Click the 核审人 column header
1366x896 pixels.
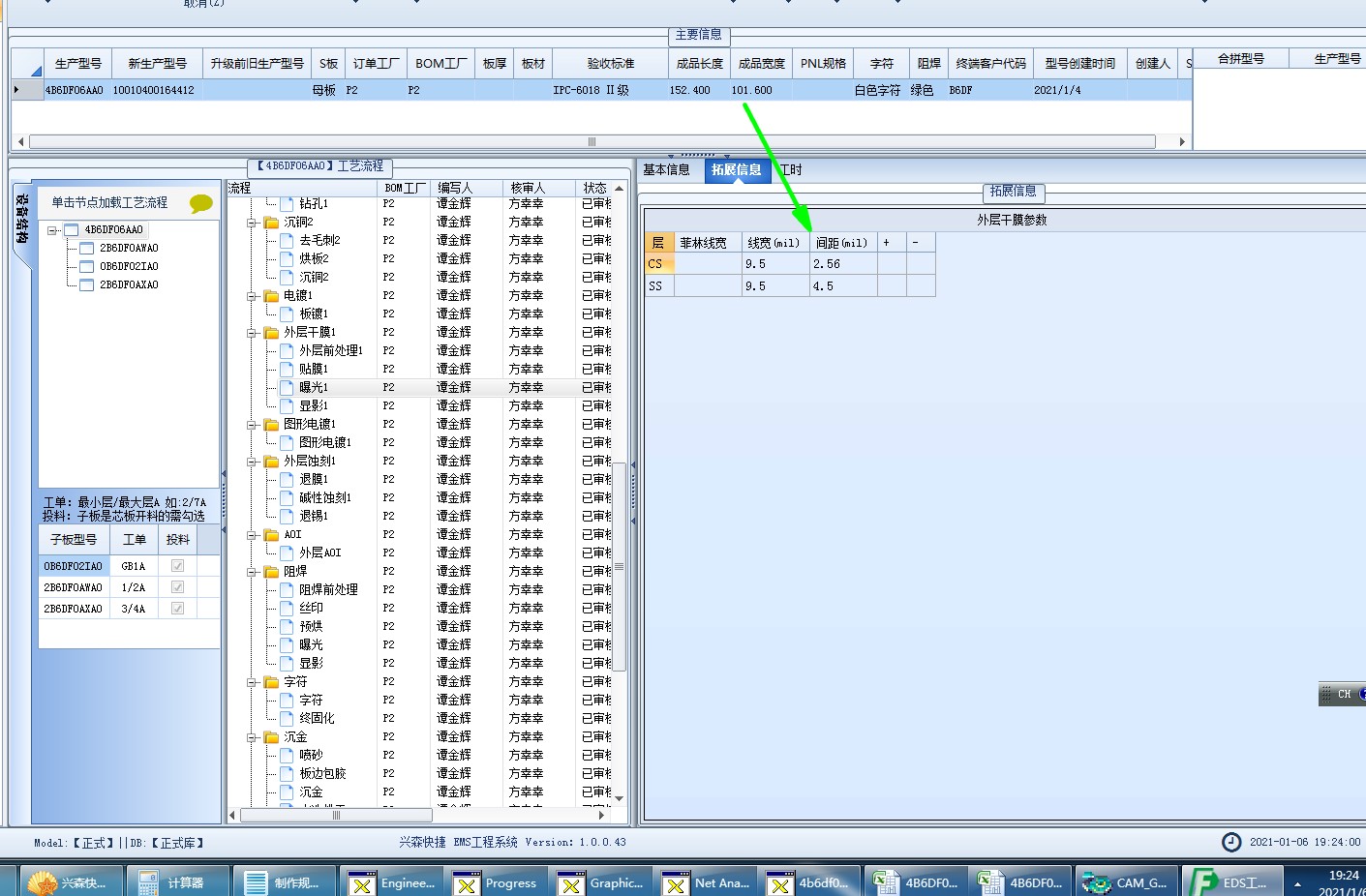pyautogui.click(x=538, y=188)
